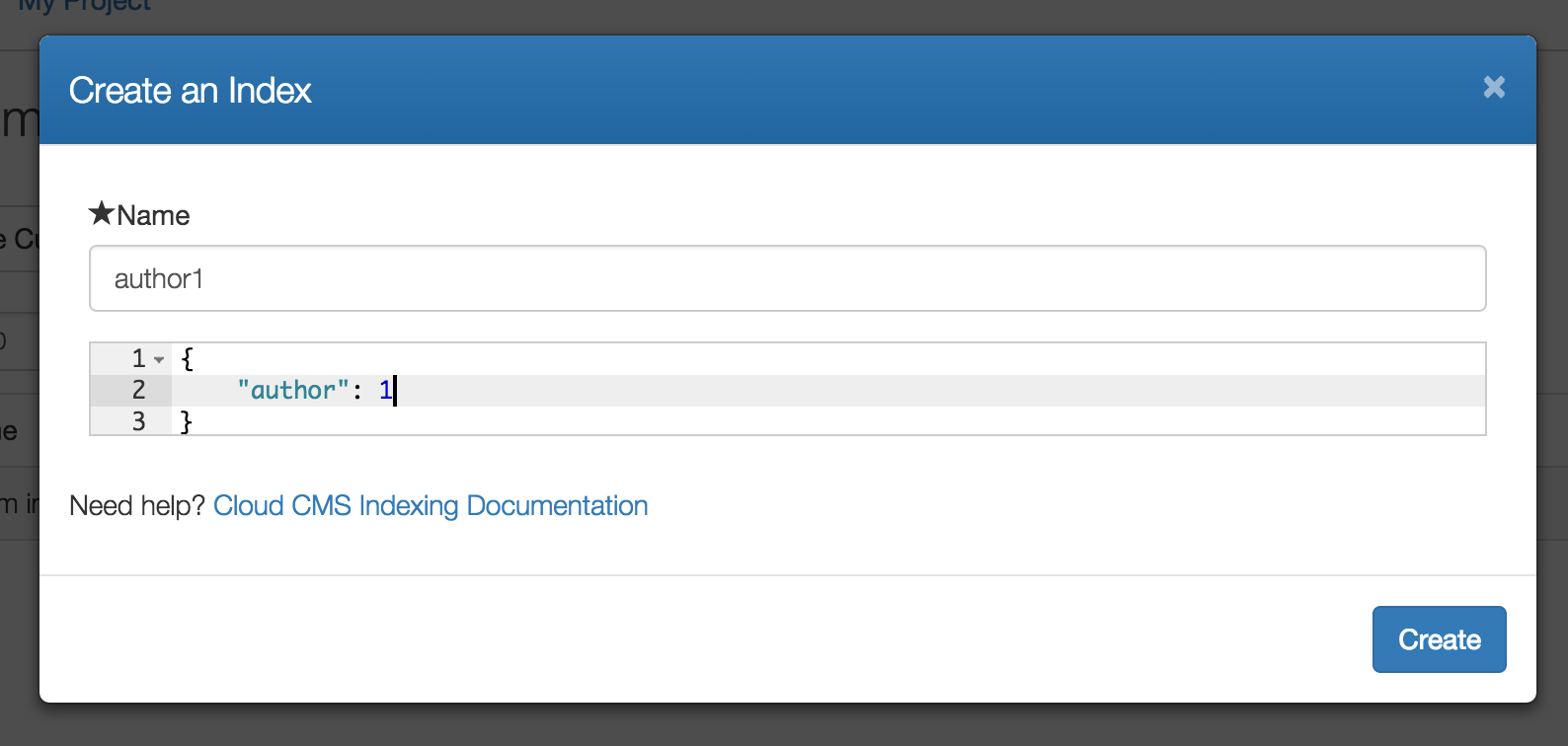Click line number 2 in gutter
This screenshot has width=1568, height=746.
(x=138, y=390)
